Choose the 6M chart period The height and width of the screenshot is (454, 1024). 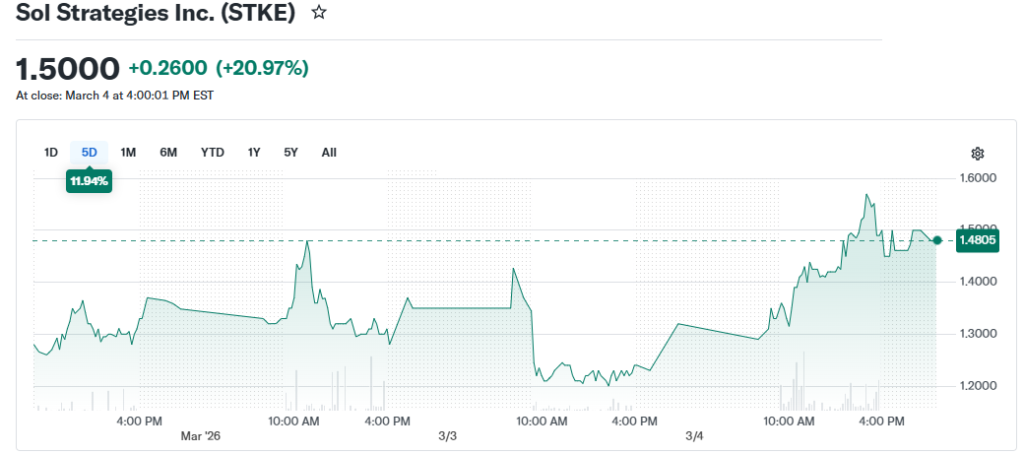point(168,152)
